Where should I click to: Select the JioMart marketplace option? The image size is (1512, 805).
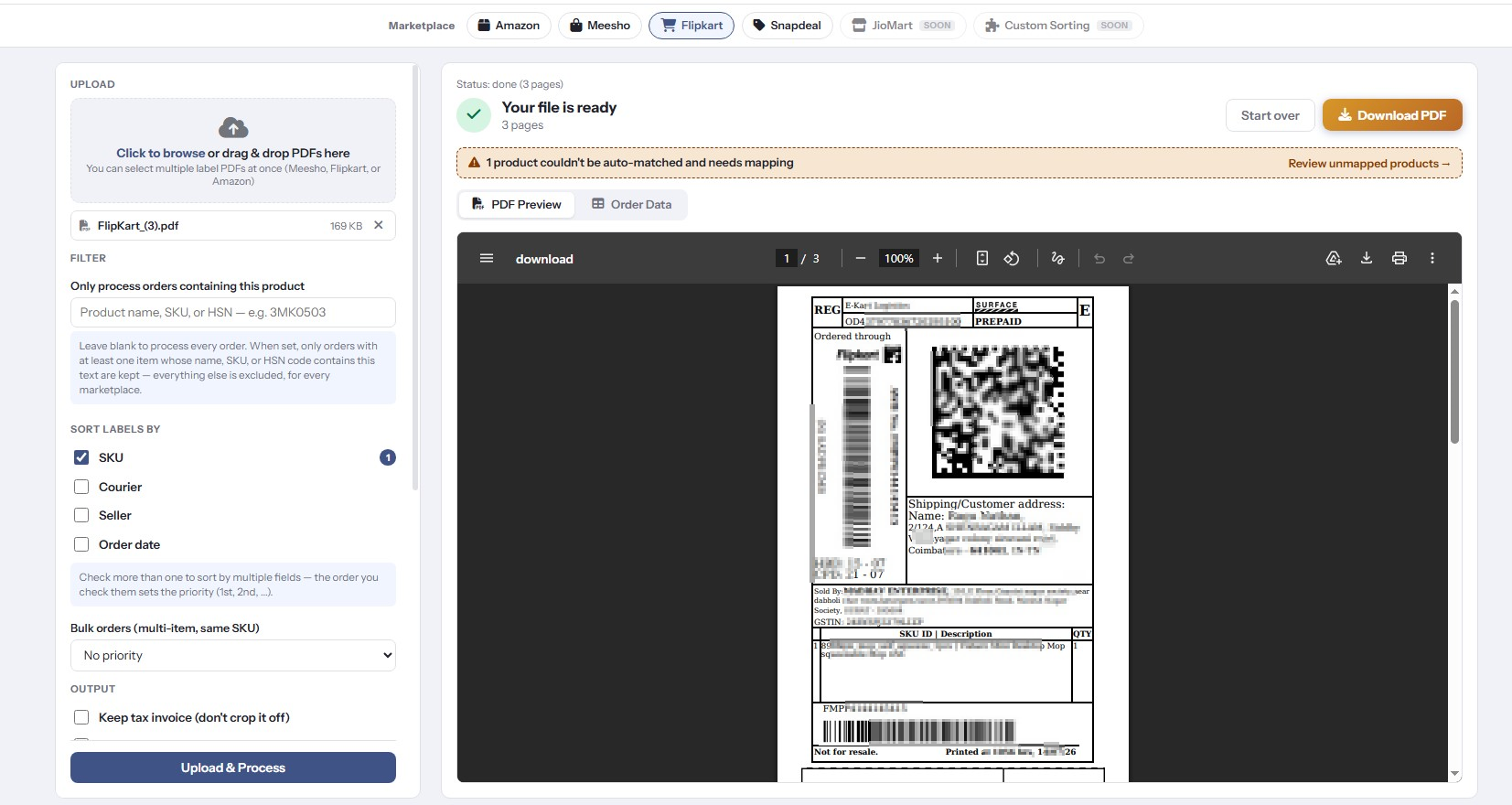[903, 26]
